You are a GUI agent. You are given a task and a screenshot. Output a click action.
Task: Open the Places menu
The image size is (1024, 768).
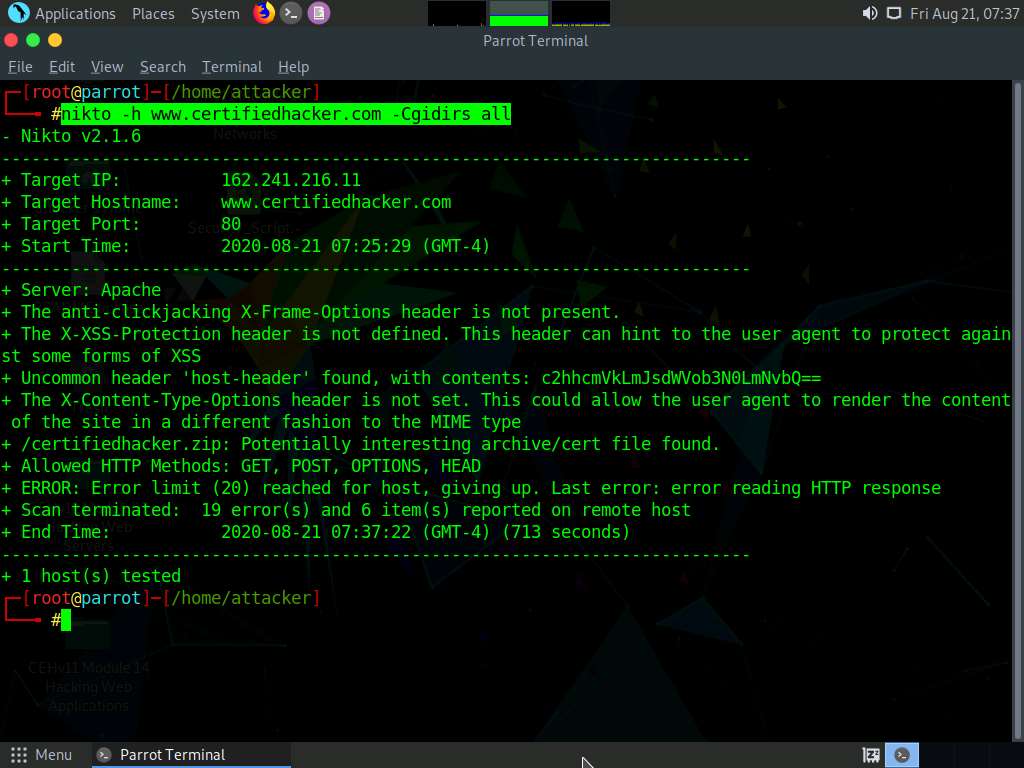153,14
